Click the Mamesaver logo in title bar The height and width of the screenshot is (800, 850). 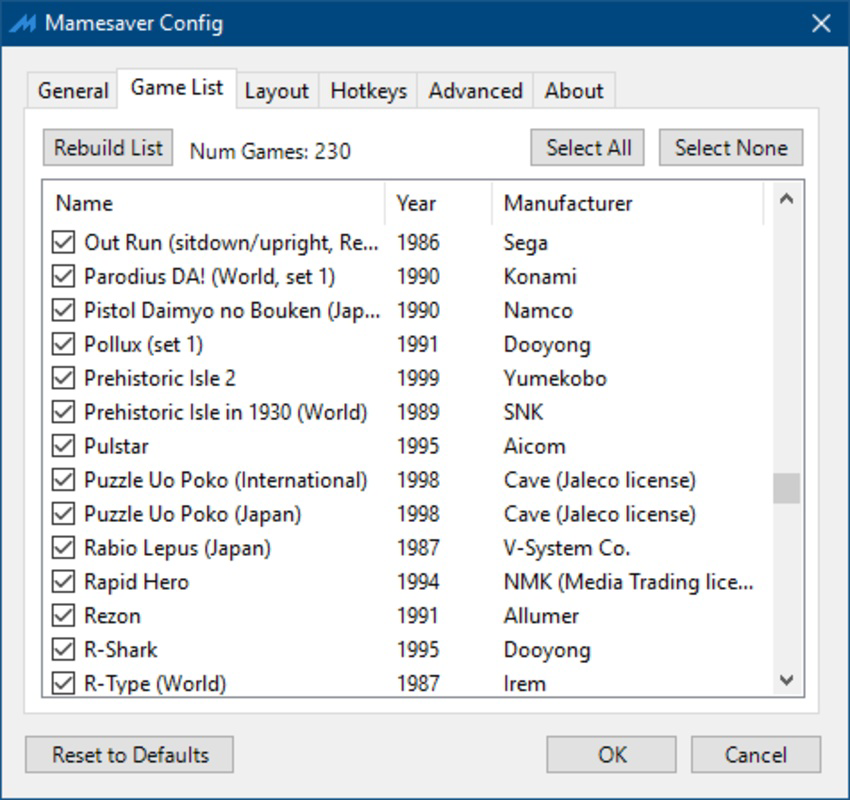(x=22, y=23)
